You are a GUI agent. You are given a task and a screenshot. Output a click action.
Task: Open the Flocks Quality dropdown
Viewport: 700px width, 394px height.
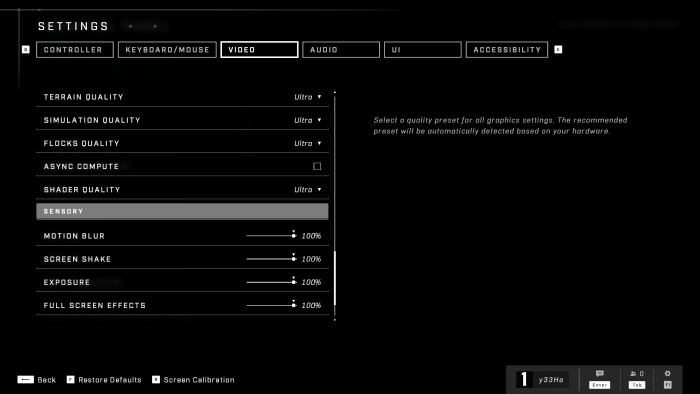coord(308,143)
